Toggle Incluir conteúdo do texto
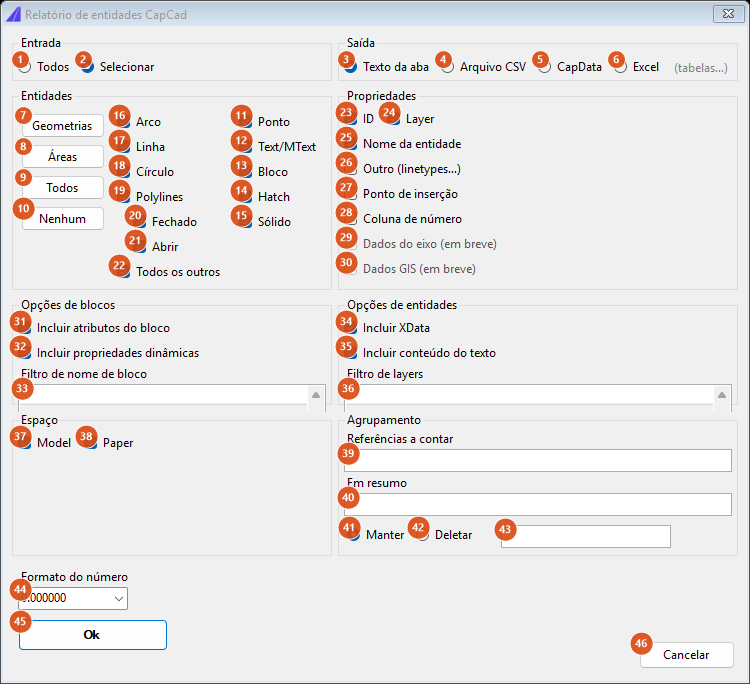750x684 pixels. (x=351, y=353)
